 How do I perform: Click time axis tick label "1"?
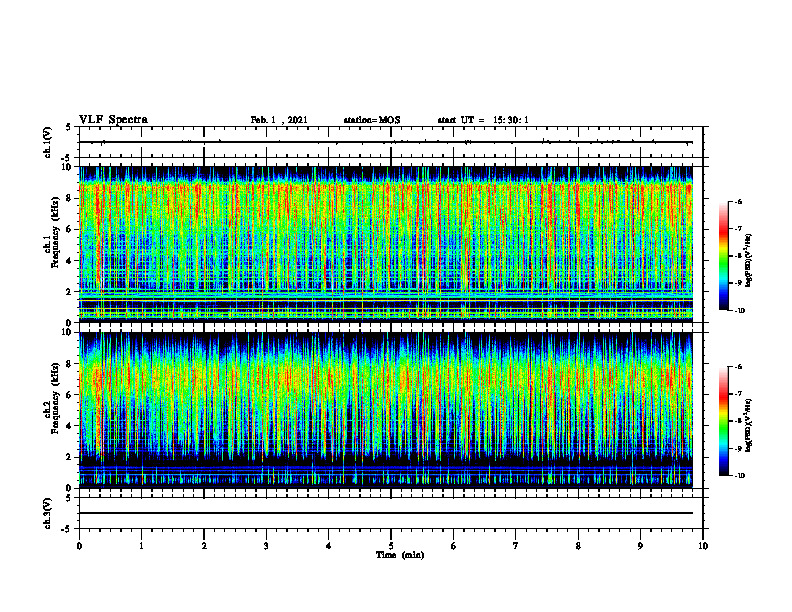(141, 546)
